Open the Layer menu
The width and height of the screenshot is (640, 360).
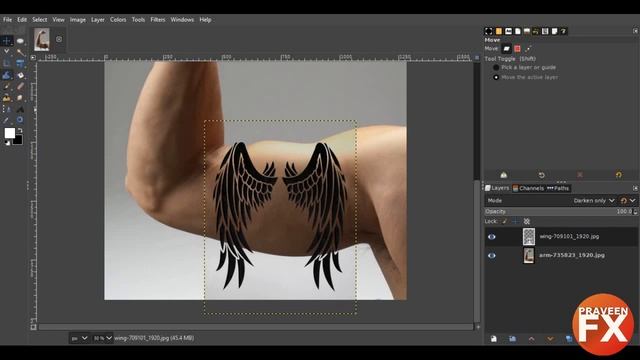tap(98, 20)
